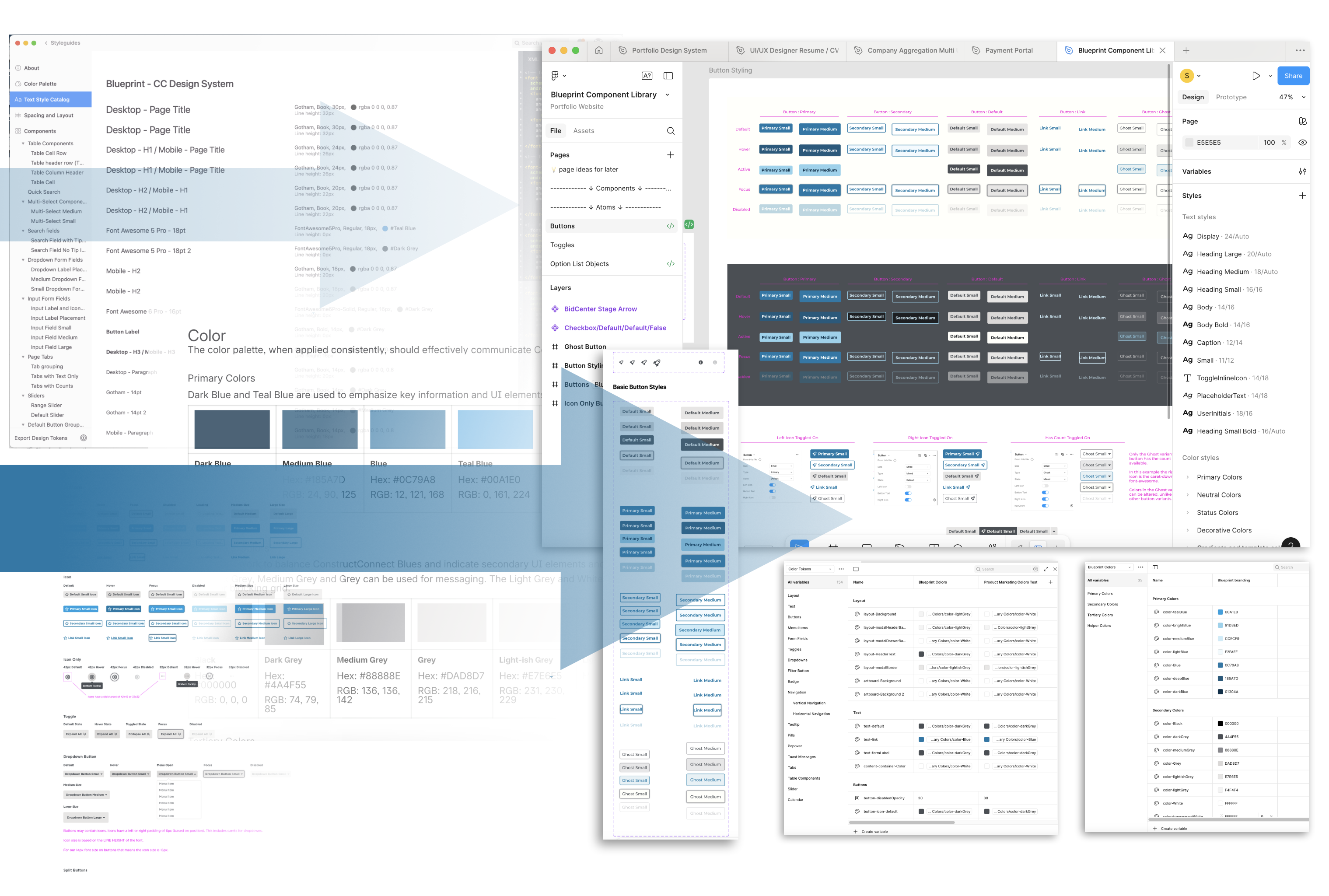Open Blueprint Component Library file name dropdown

(668, 95)
